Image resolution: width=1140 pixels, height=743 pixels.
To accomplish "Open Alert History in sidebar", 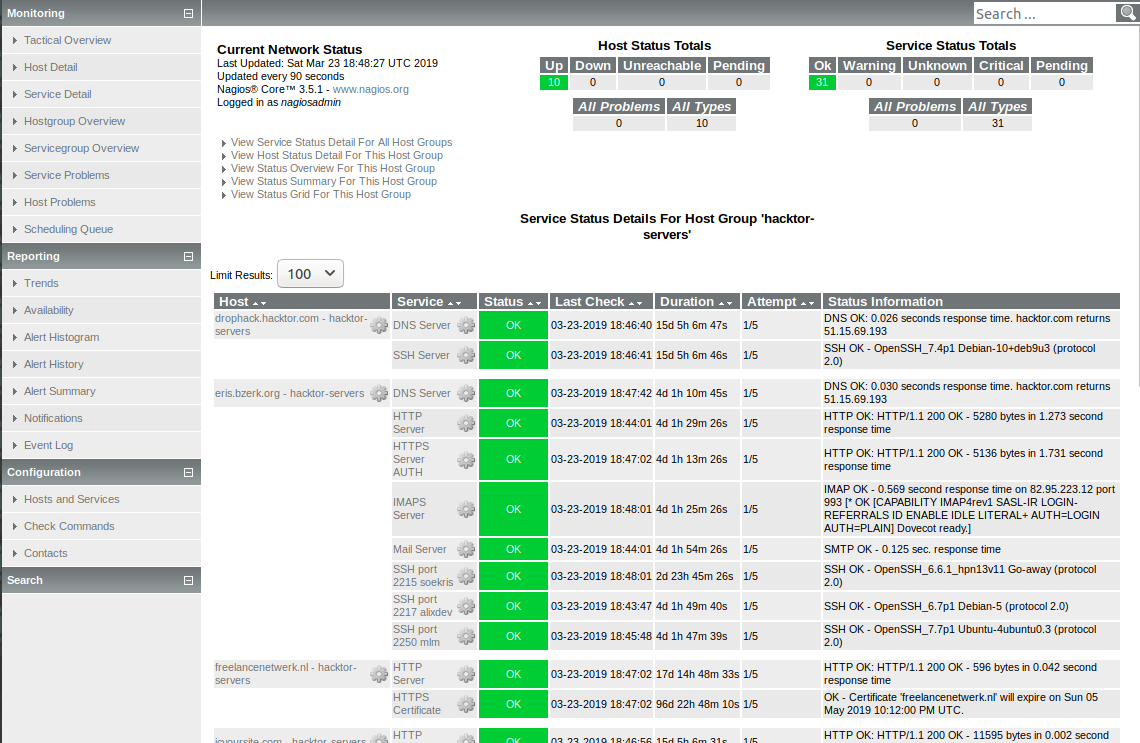I will click(54, 364).
